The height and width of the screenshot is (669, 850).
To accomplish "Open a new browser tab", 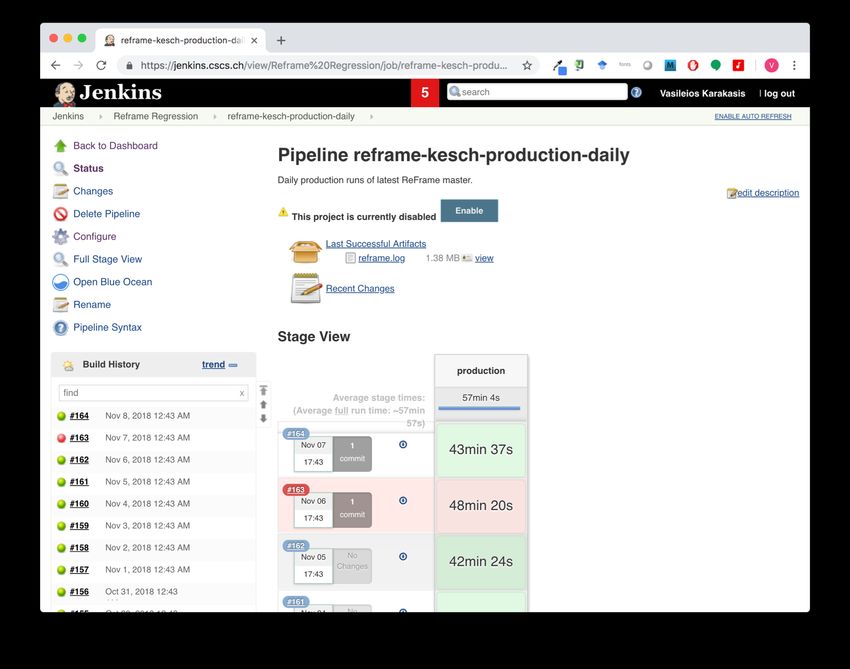I will click(281, 40).
